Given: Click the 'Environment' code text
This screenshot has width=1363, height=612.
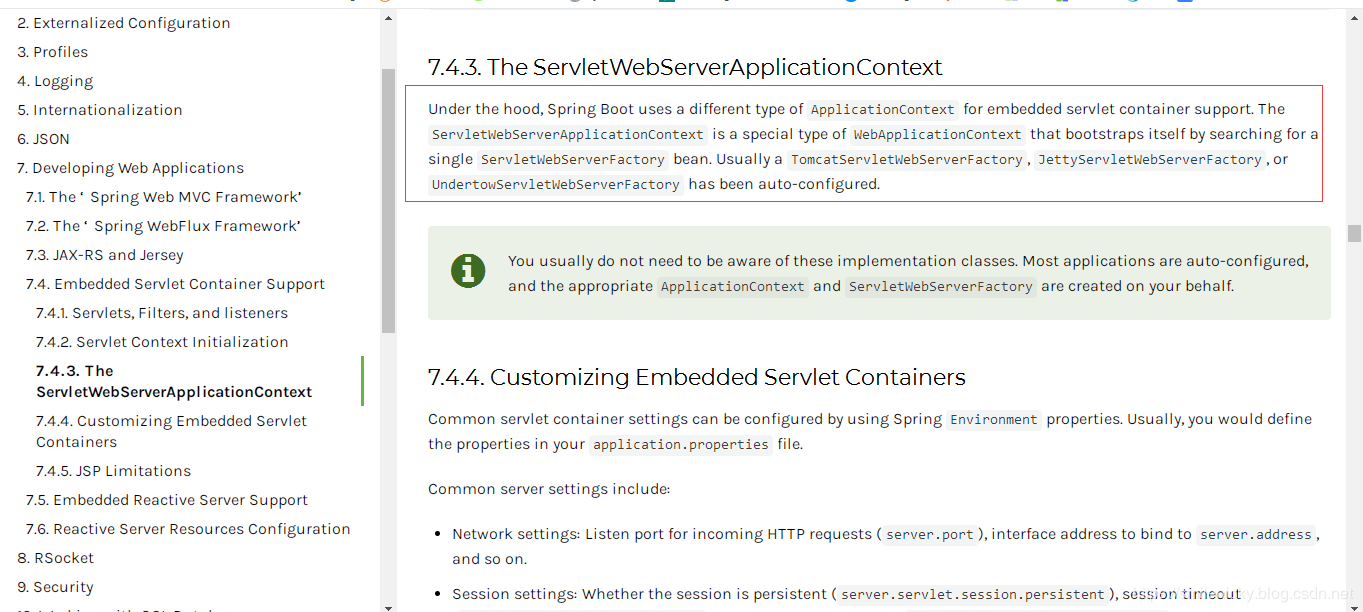Looking at the screenshot, I should click(x=994, y=420).
